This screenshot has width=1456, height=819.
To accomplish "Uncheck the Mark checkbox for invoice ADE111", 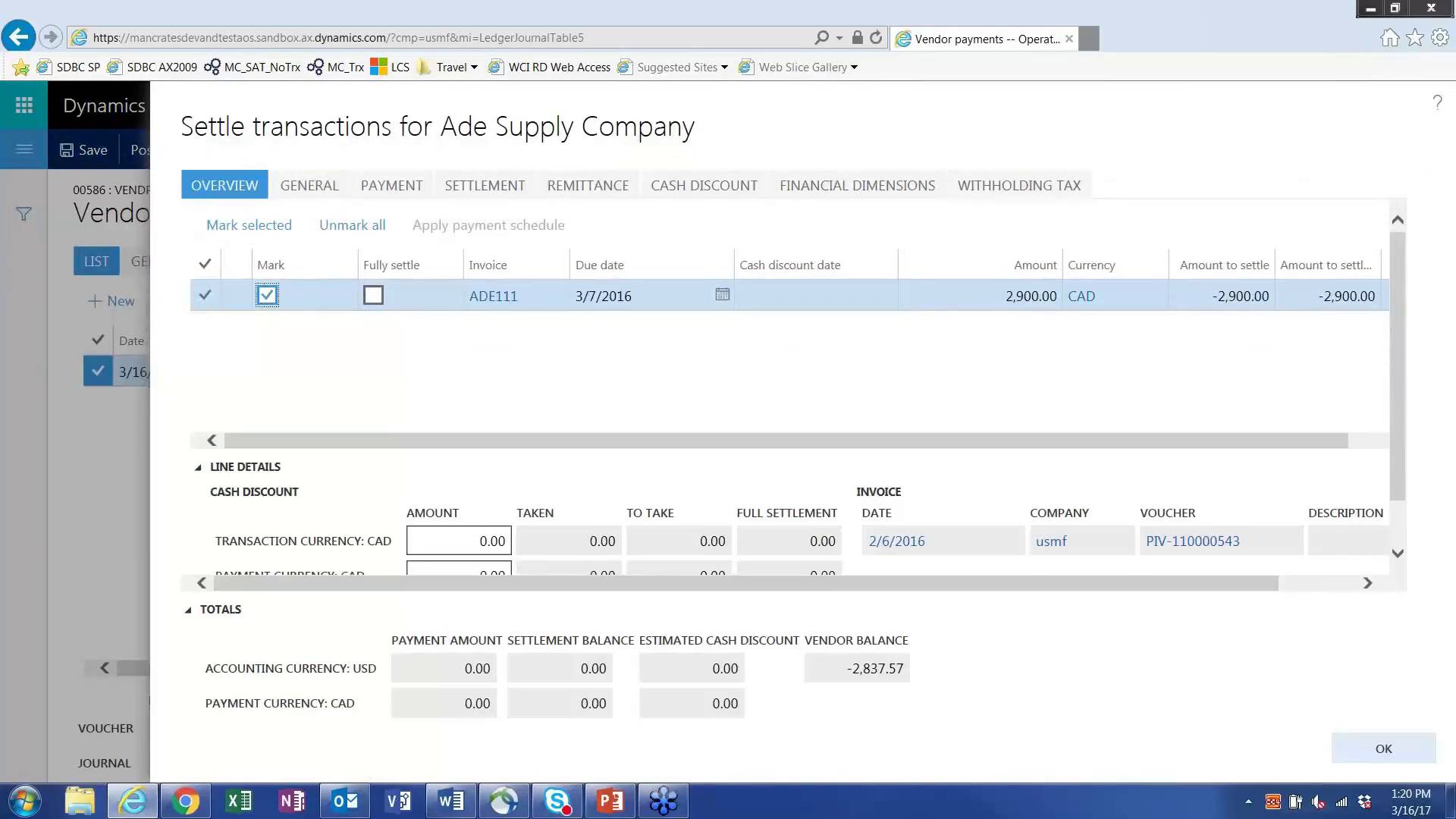I will coord(266,295).
